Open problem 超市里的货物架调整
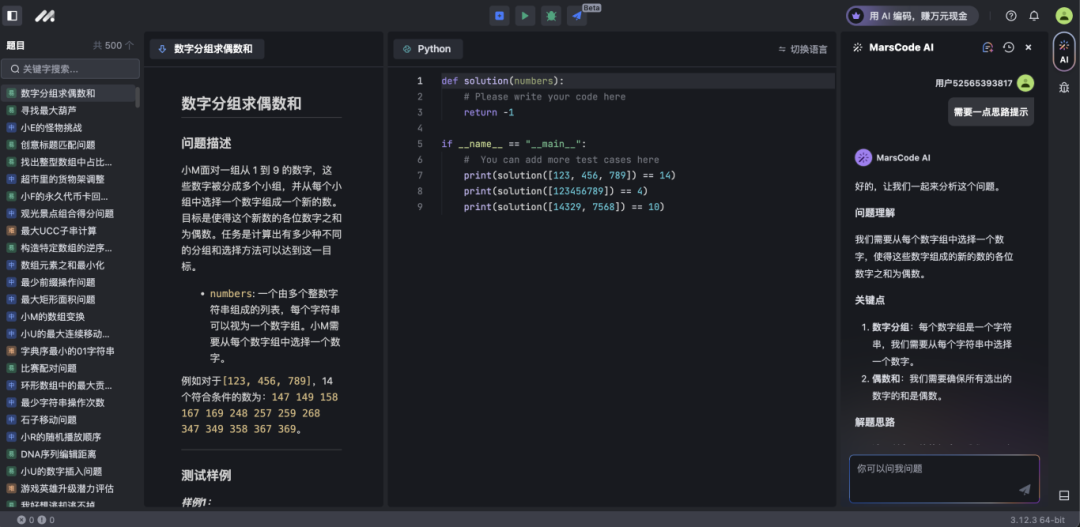The image size is (1080, 527). 69,179
